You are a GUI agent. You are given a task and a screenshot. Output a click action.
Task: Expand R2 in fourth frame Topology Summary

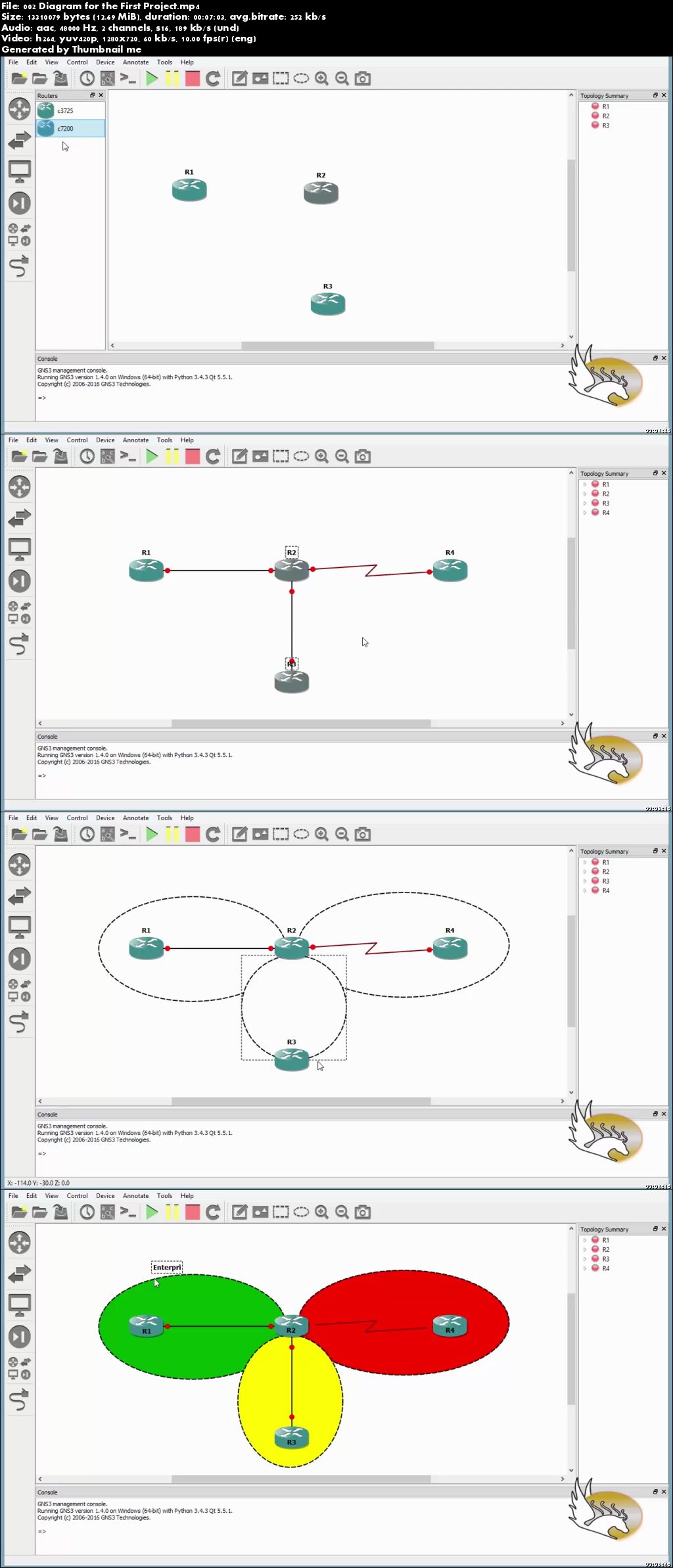tap(584, 1249)
